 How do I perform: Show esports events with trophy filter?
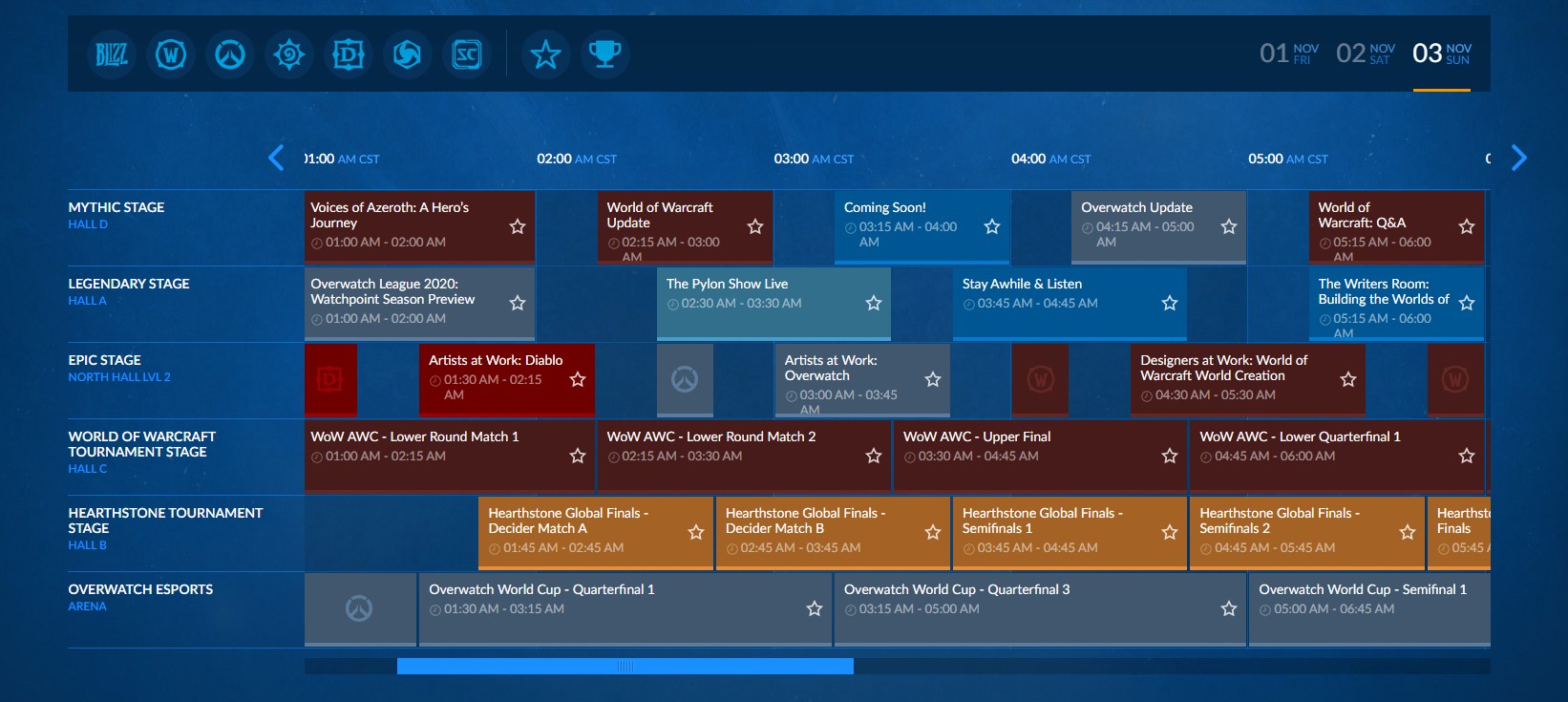(x=604, y=54)
